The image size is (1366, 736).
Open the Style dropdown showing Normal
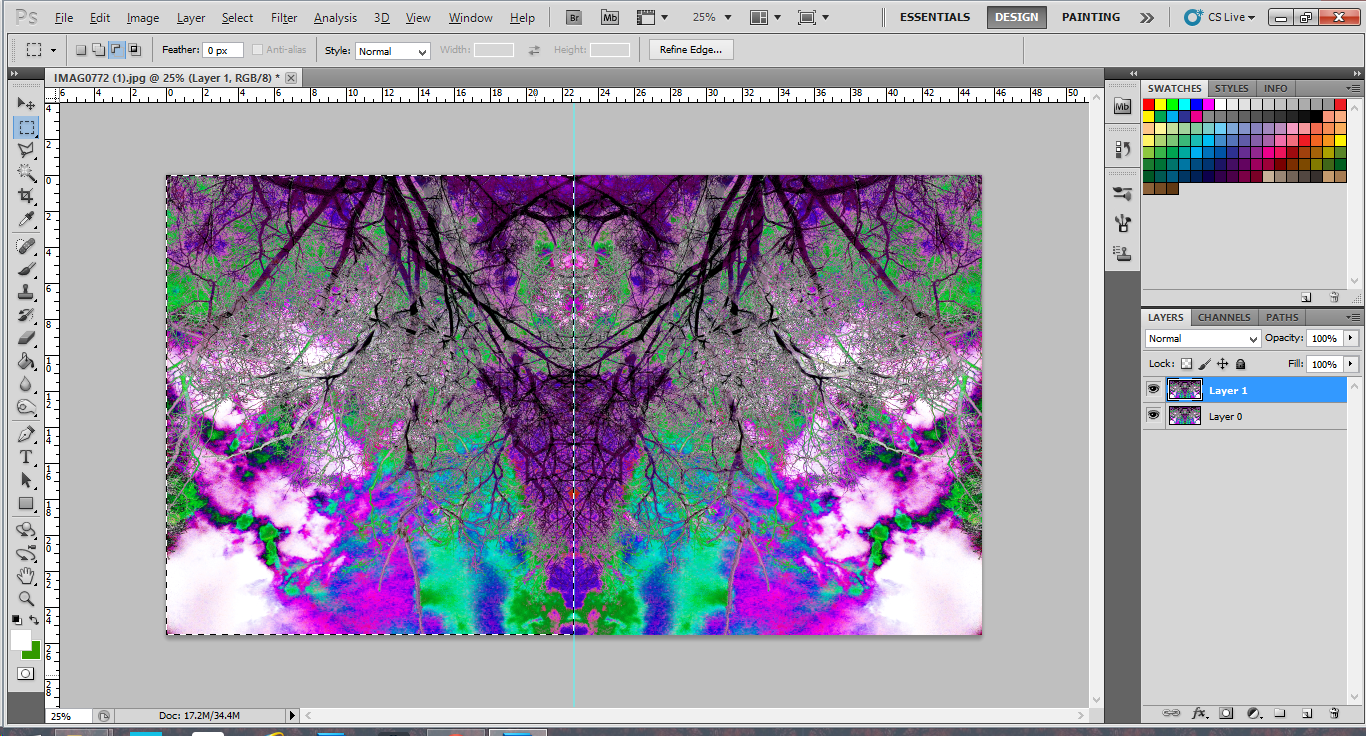pos(393,51)
